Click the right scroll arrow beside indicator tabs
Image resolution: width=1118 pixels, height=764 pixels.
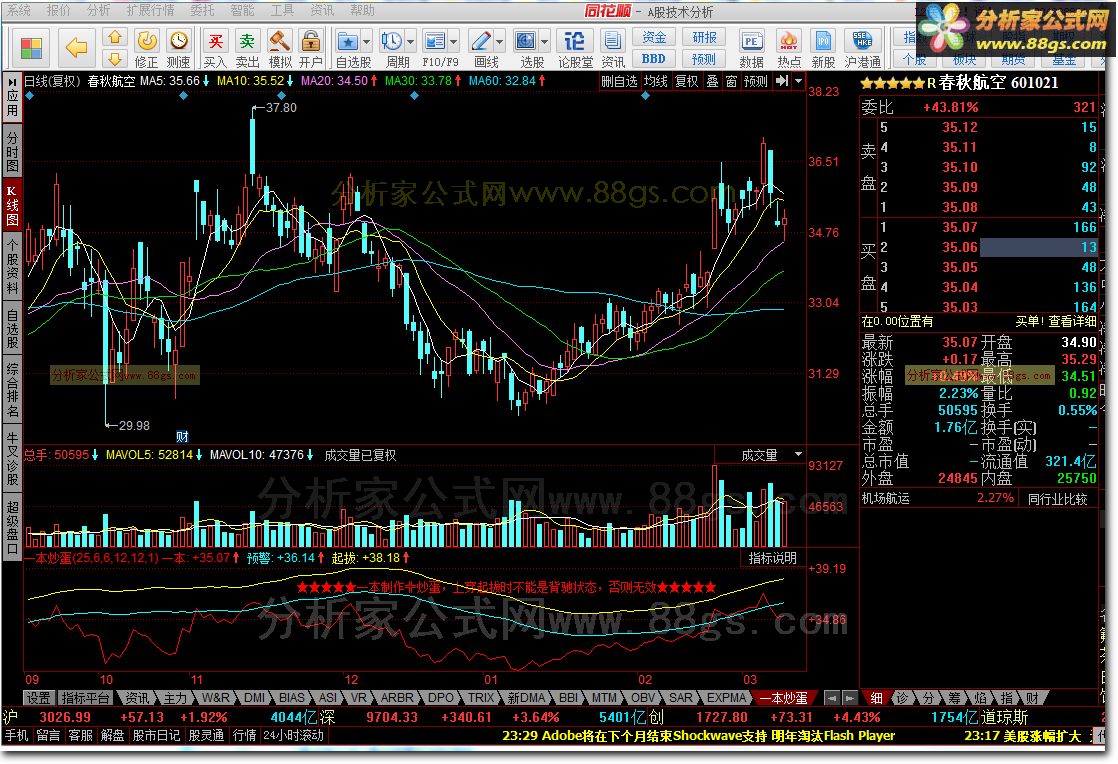pyautogui.click(x=850, y=698)
